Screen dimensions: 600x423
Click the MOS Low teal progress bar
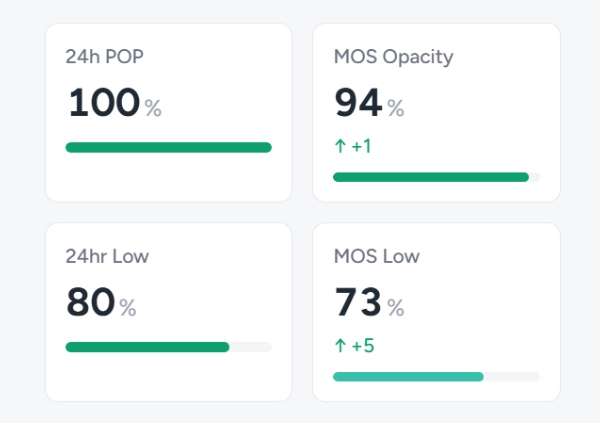436,377
